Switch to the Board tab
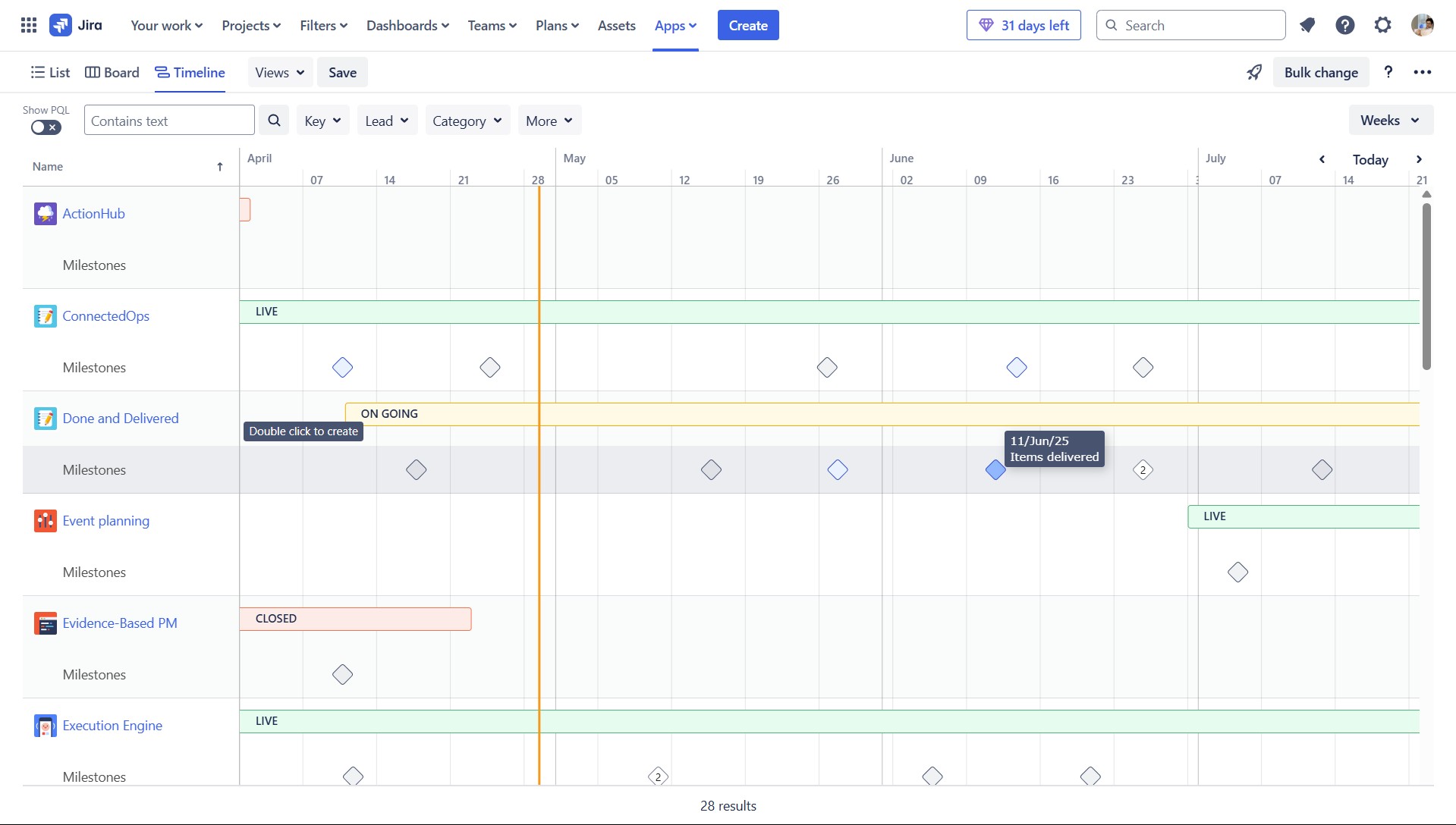Screen dimensions: 1456x825 coord(112,72)
